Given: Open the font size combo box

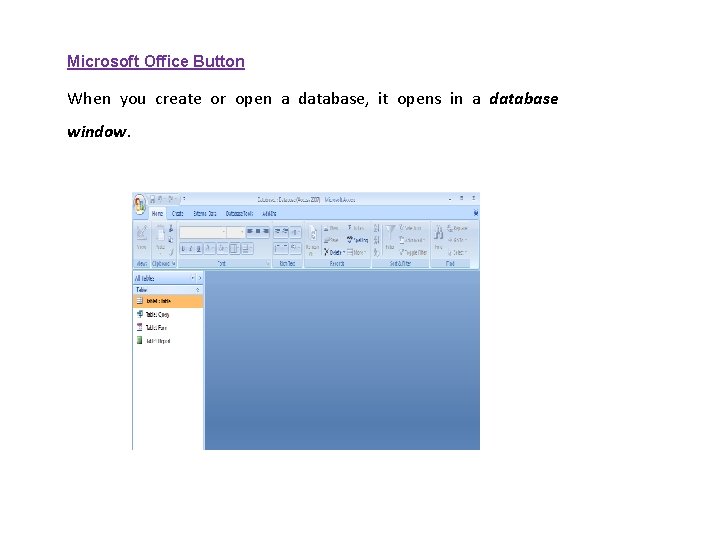Looking at the screenshot, I should pyautogui.click(x=236, y=232).
